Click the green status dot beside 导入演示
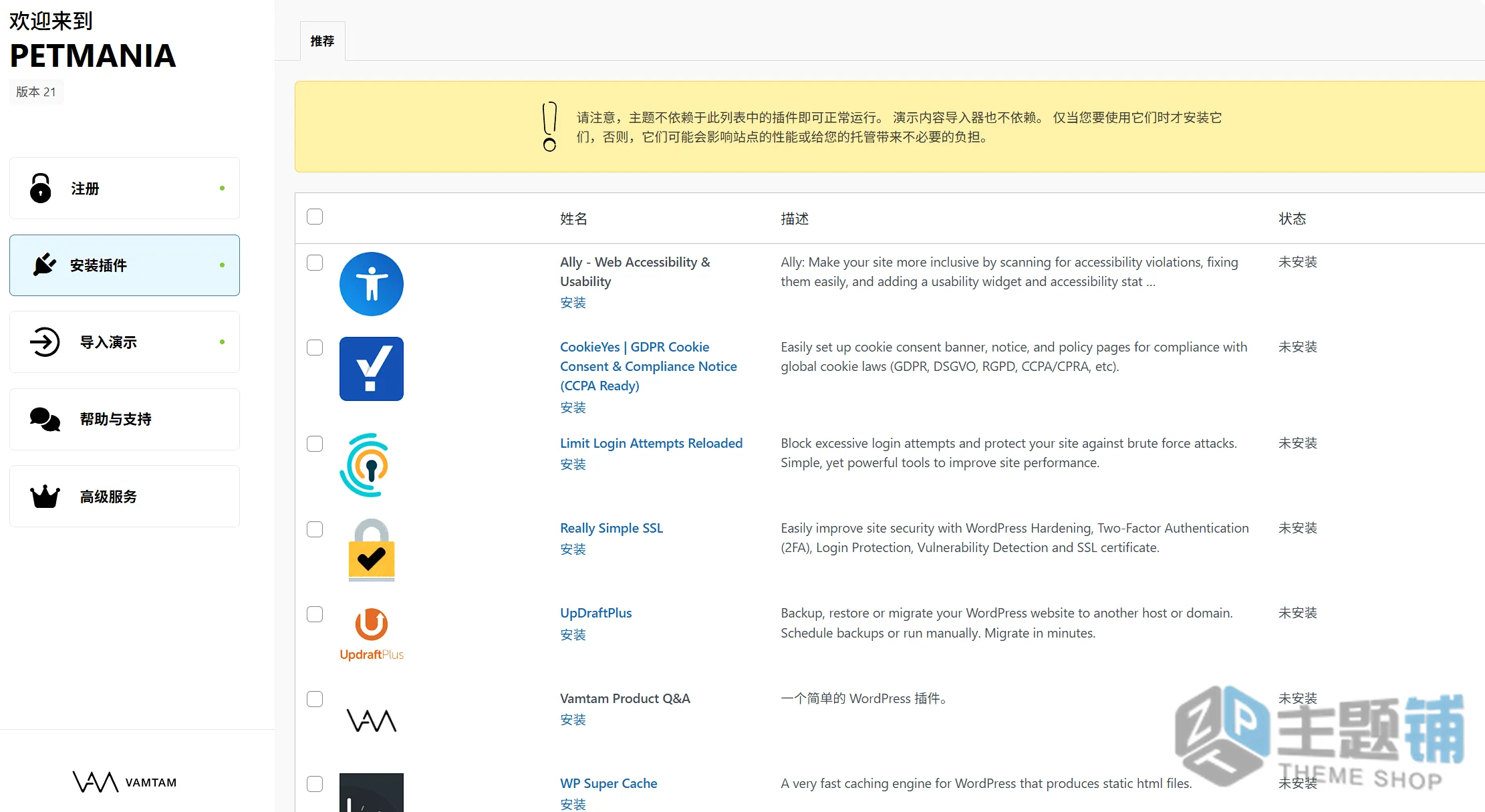This screenshot has height=812, width=1485. point(222,342)
